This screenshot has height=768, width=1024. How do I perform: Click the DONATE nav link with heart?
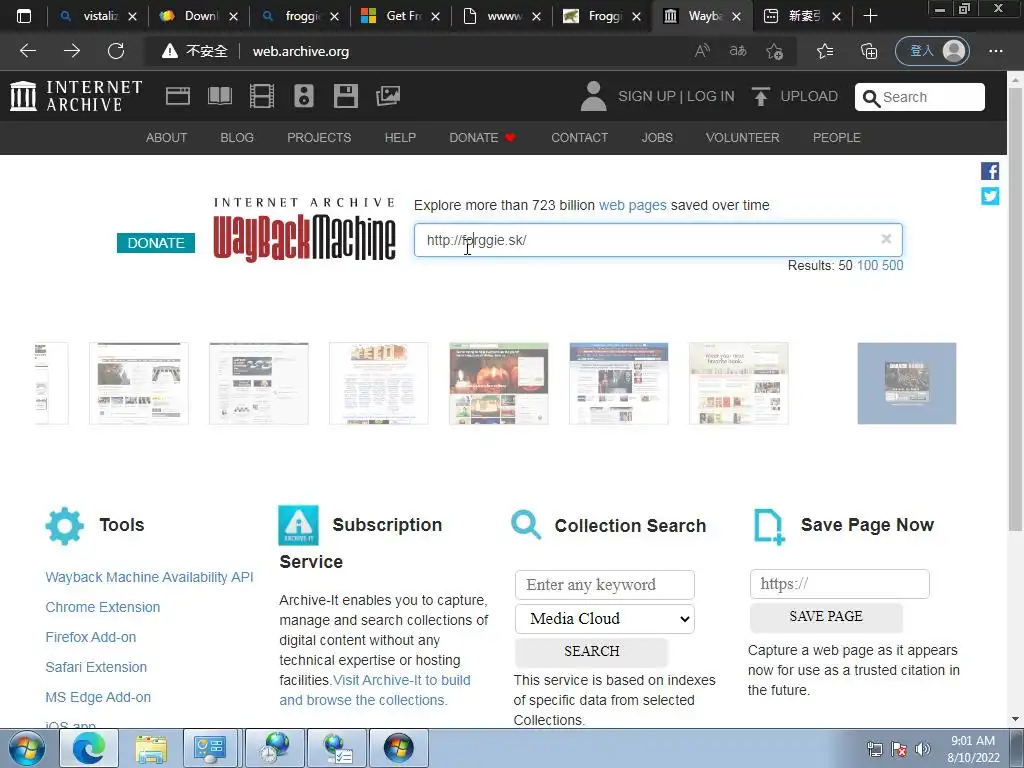click(483, 138)
